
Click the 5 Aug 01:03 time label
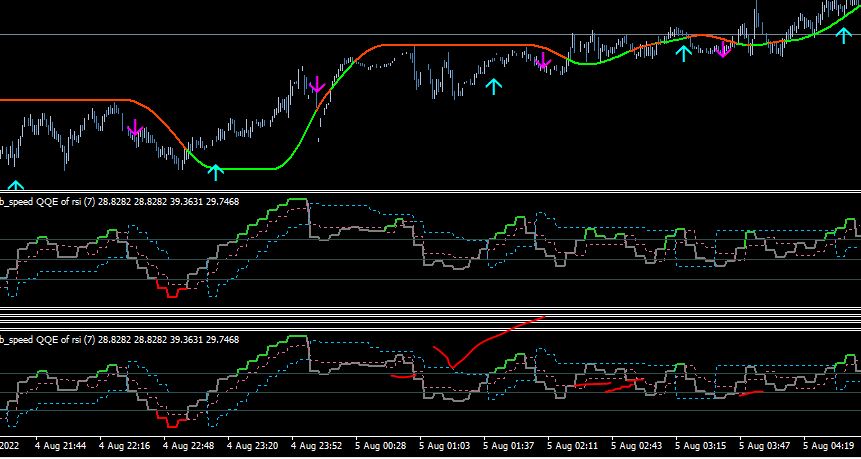pyautogui.click(x=445, y=445)
